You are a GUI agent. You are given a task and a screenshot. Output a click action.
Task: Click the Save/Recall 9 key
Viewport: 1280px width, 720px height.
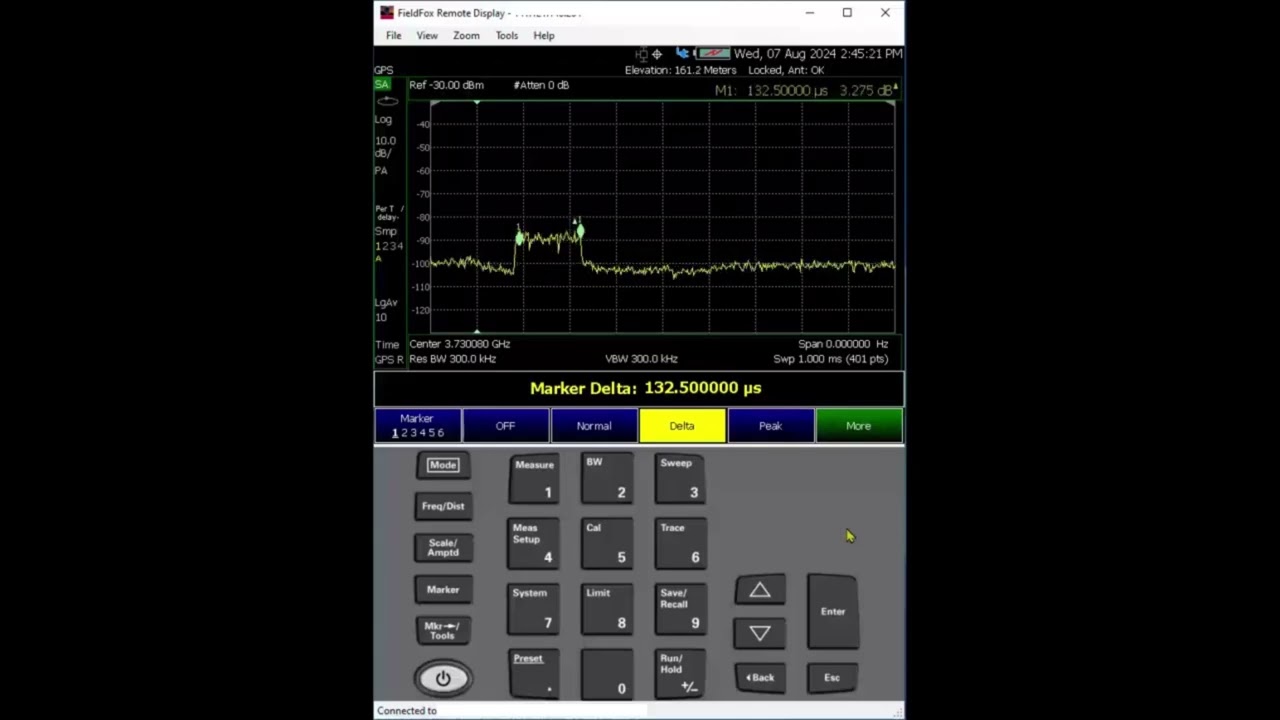pos(680,608)
